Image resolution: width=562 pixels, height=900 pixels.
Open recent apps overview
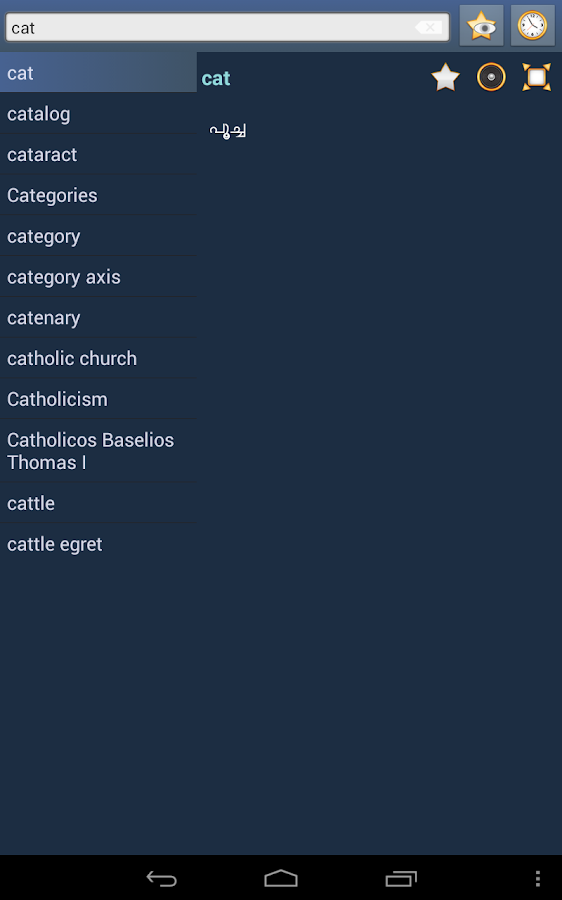[401, 878]
